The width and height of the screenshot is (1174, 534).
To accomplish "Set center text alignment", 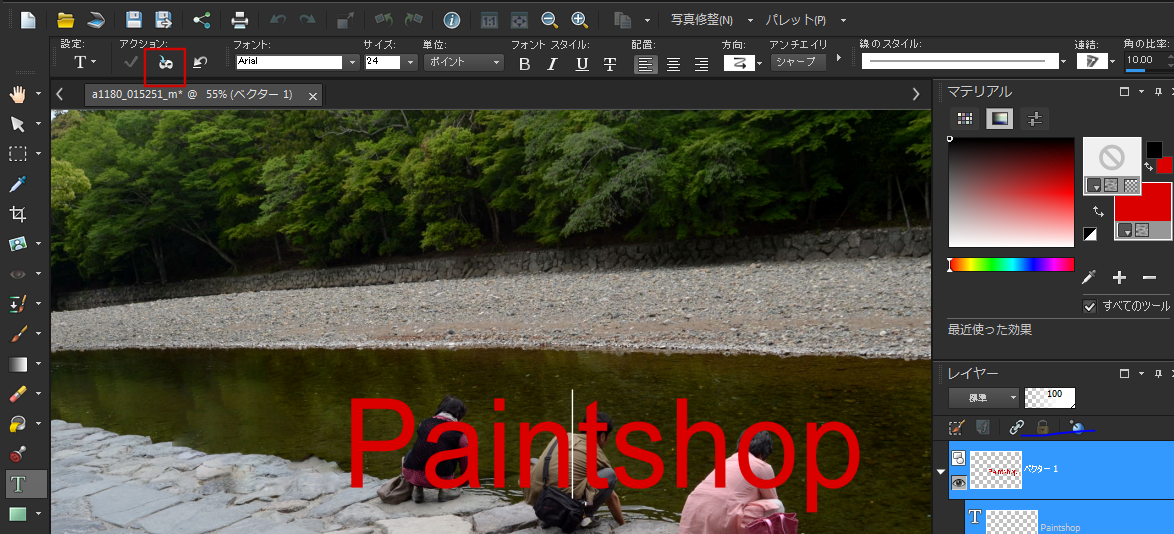I will point(673,64).
